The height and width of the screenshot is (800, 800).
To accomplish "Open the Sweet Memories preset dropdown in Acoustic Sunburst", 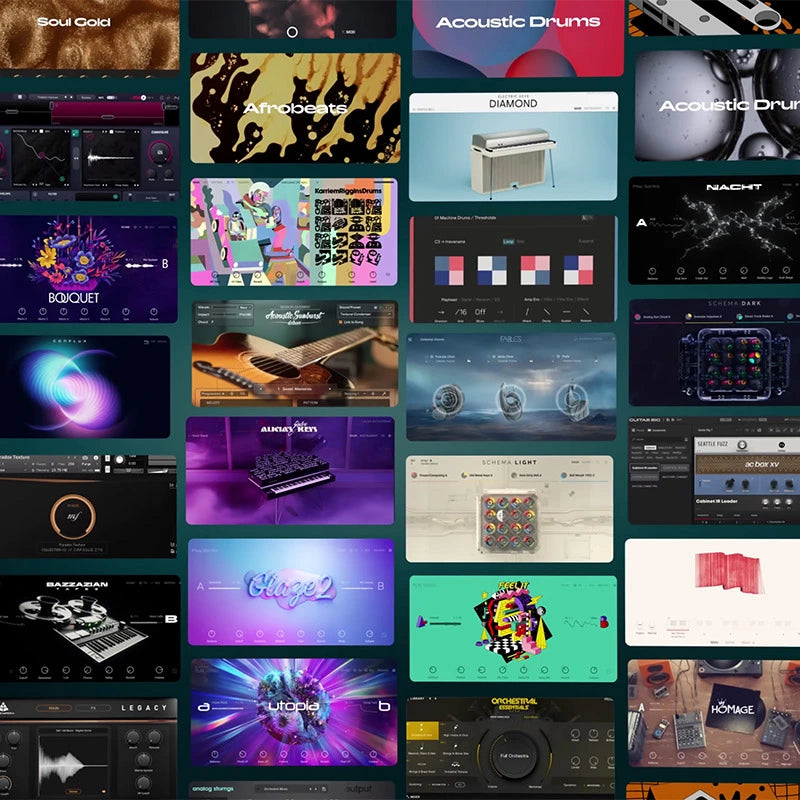I will coord(296,387).
